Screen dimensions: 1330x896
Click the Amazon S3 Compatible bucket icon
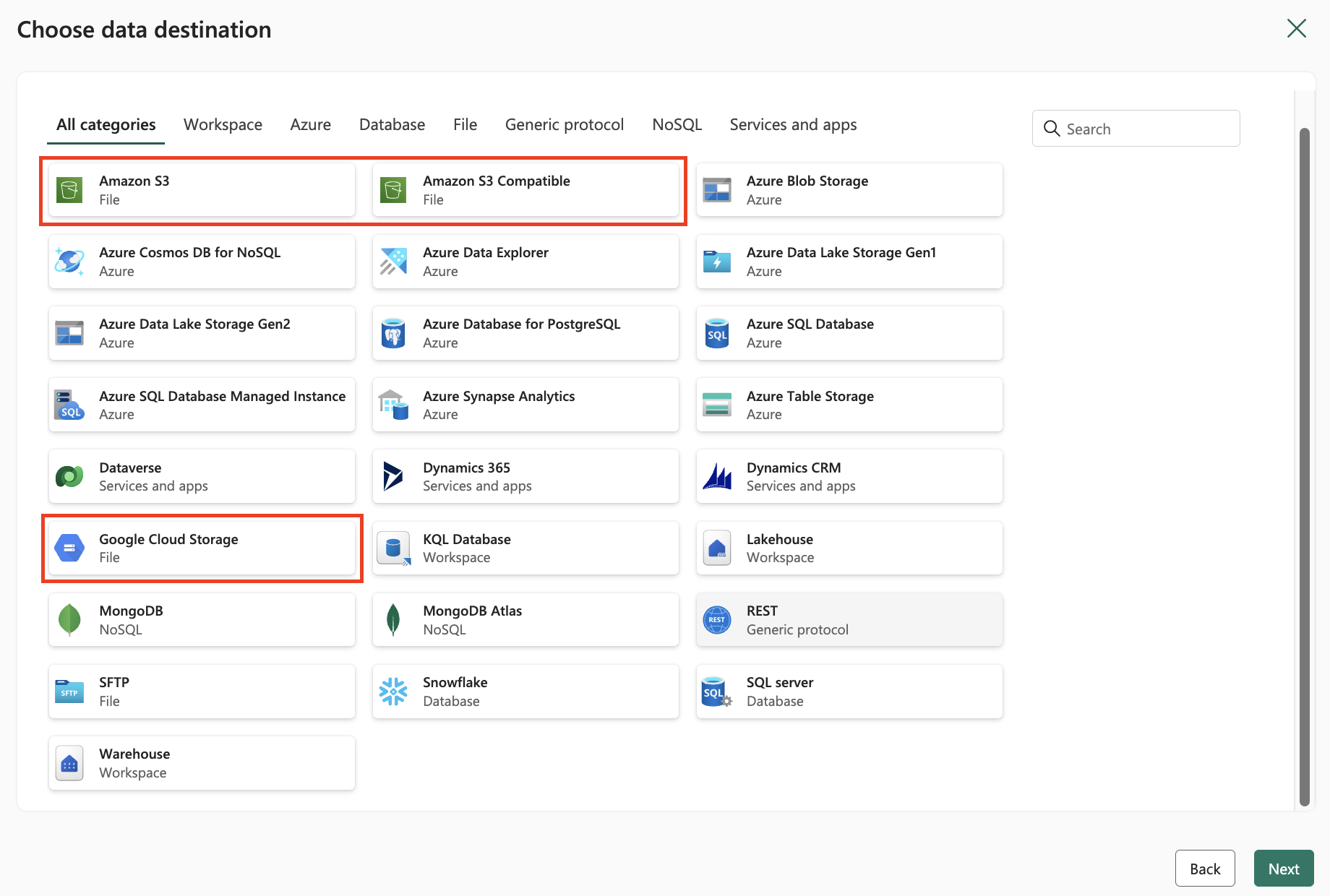[393, 190]
